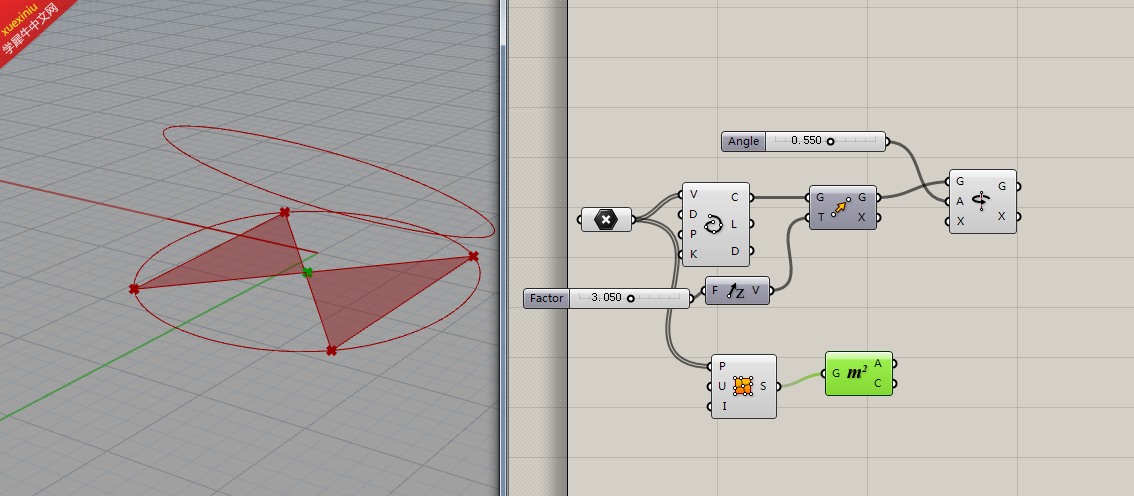Click the C output of Circle component
The height and width of the screenshot is (496, 1134).
pyautogui.click(x=735, y=197)
